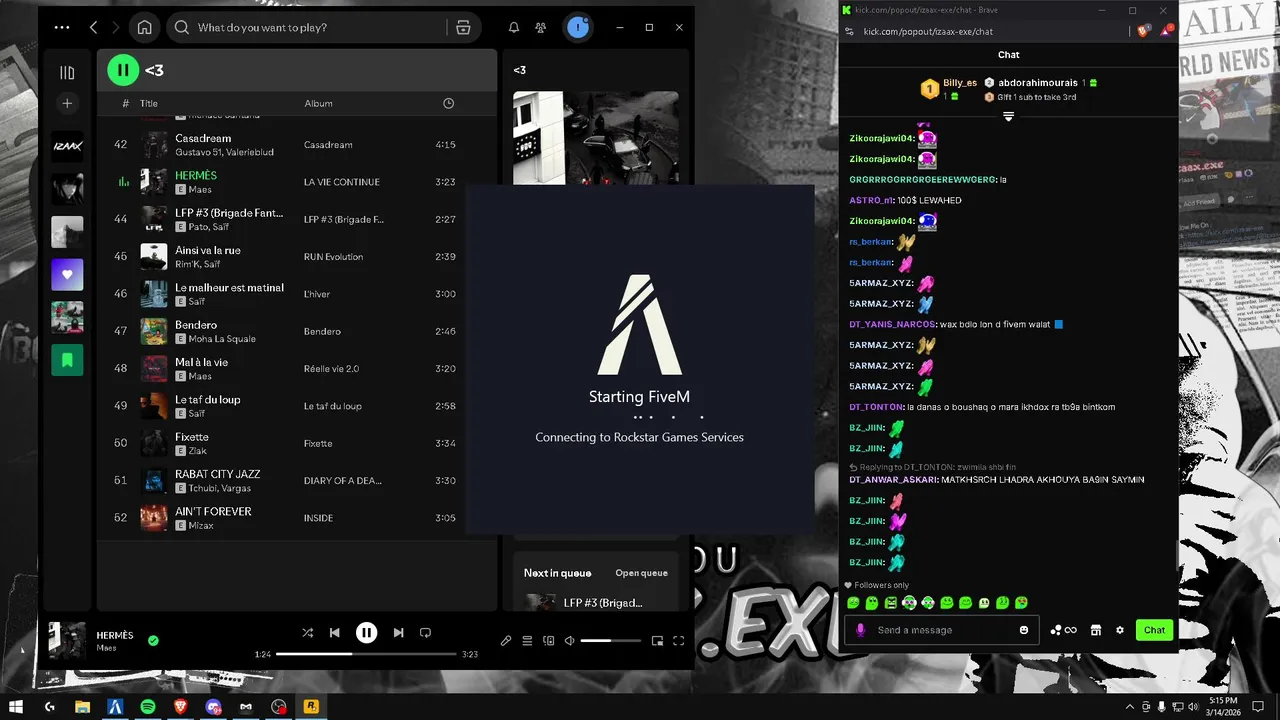Mute Spotify with the speaker icon
The image size is (1280, 720).
click(x=570, y=641)
